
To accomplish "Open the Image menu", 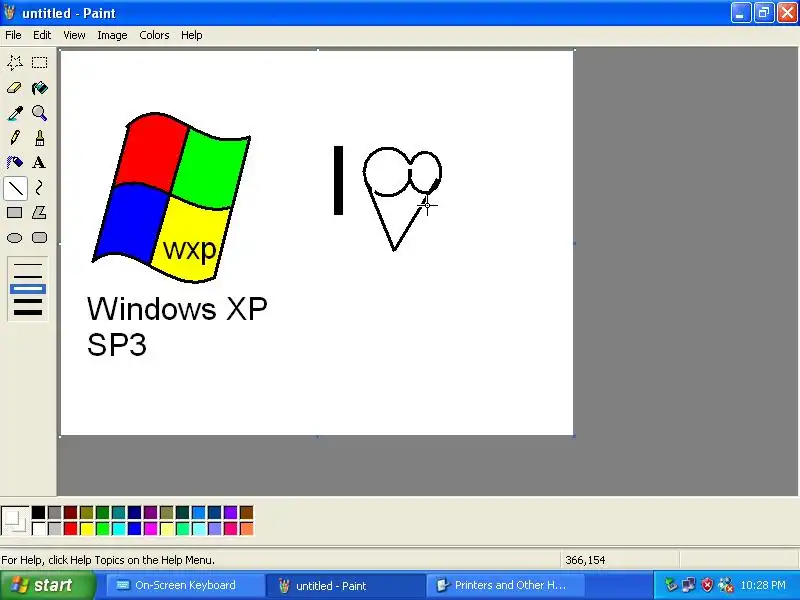I will click(x=112, y=35).
